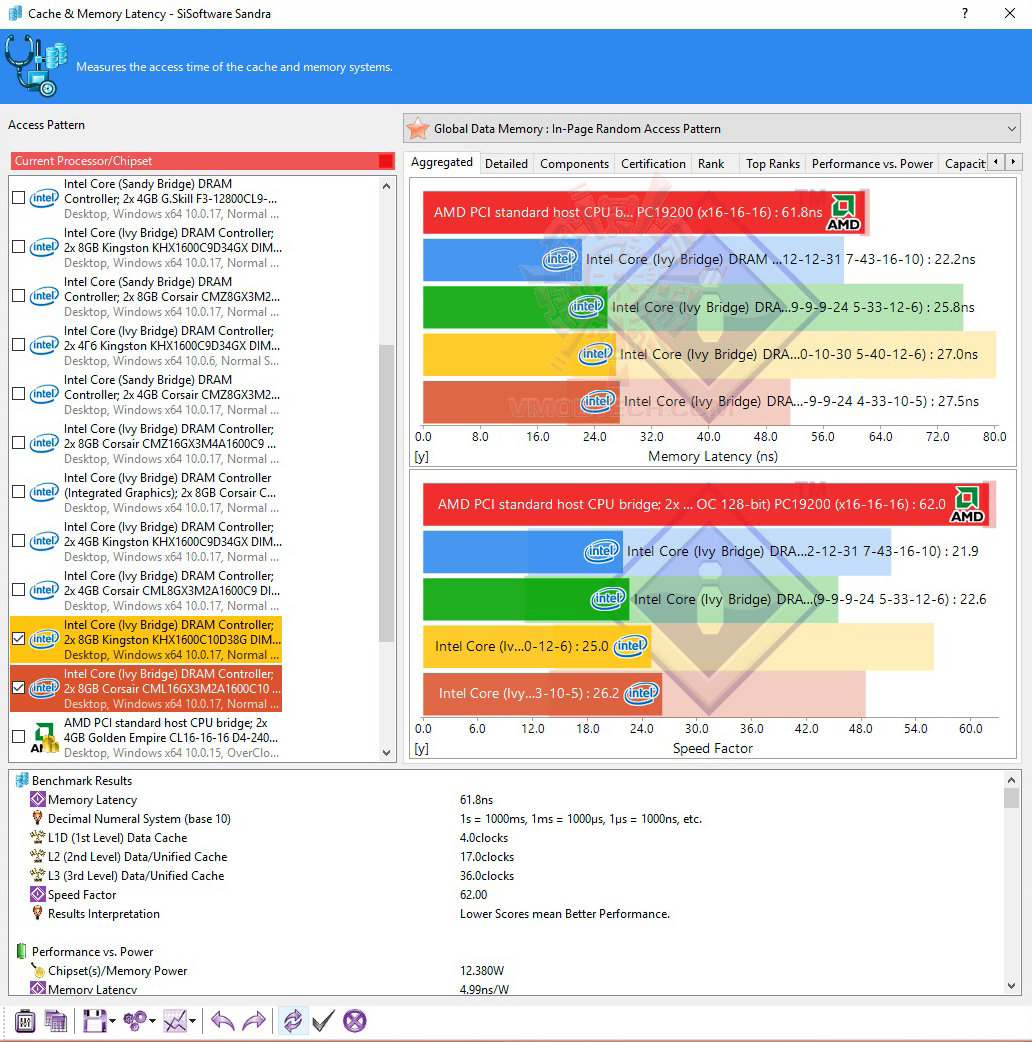Click the red square next to Current Processor/Chipset

click(x=385, y=161)
